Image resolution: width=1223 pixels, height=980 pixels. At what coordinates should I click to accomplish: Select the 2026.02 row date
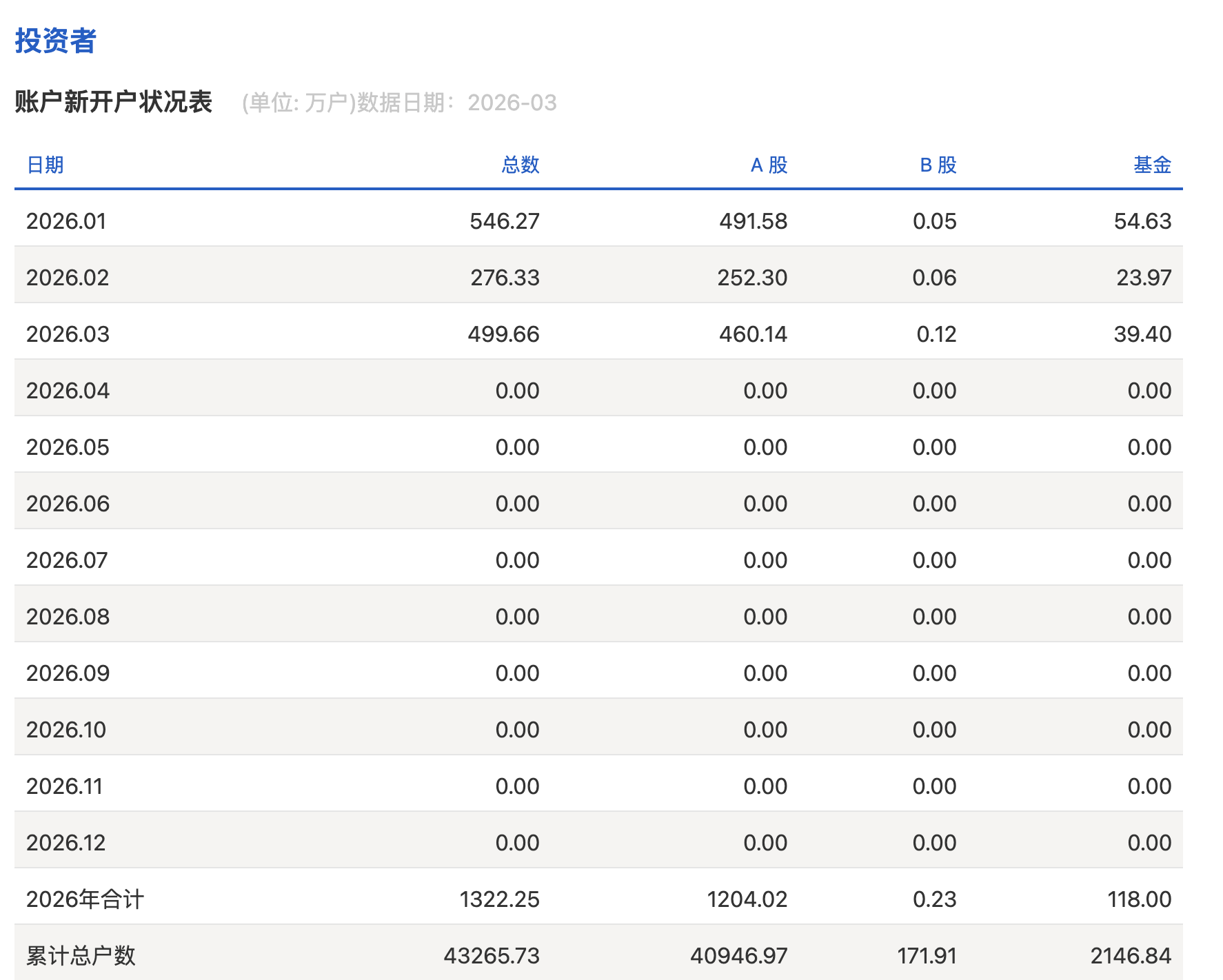pyautogui.click(x=68, y=278)
